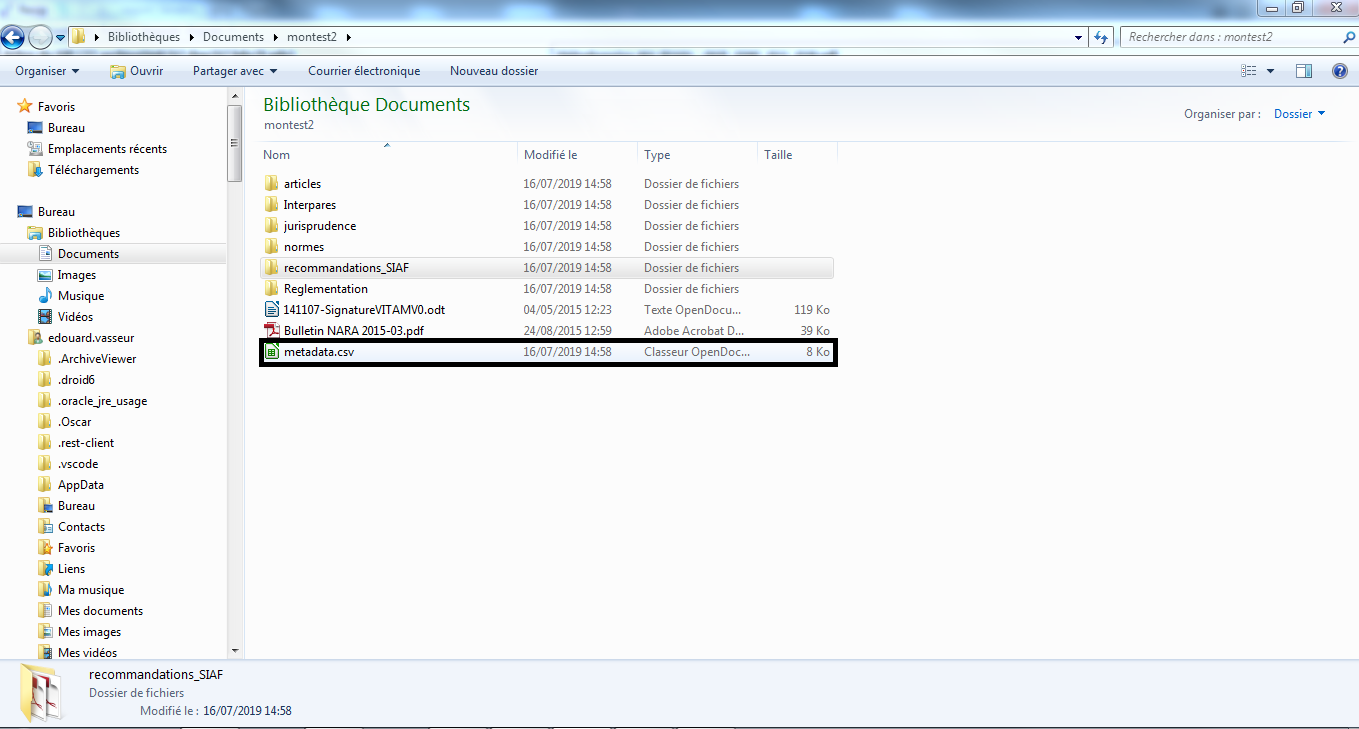Click the help question mark icon
Viewport: 1359px width, 729px height.
click(x=1339, y=71)
